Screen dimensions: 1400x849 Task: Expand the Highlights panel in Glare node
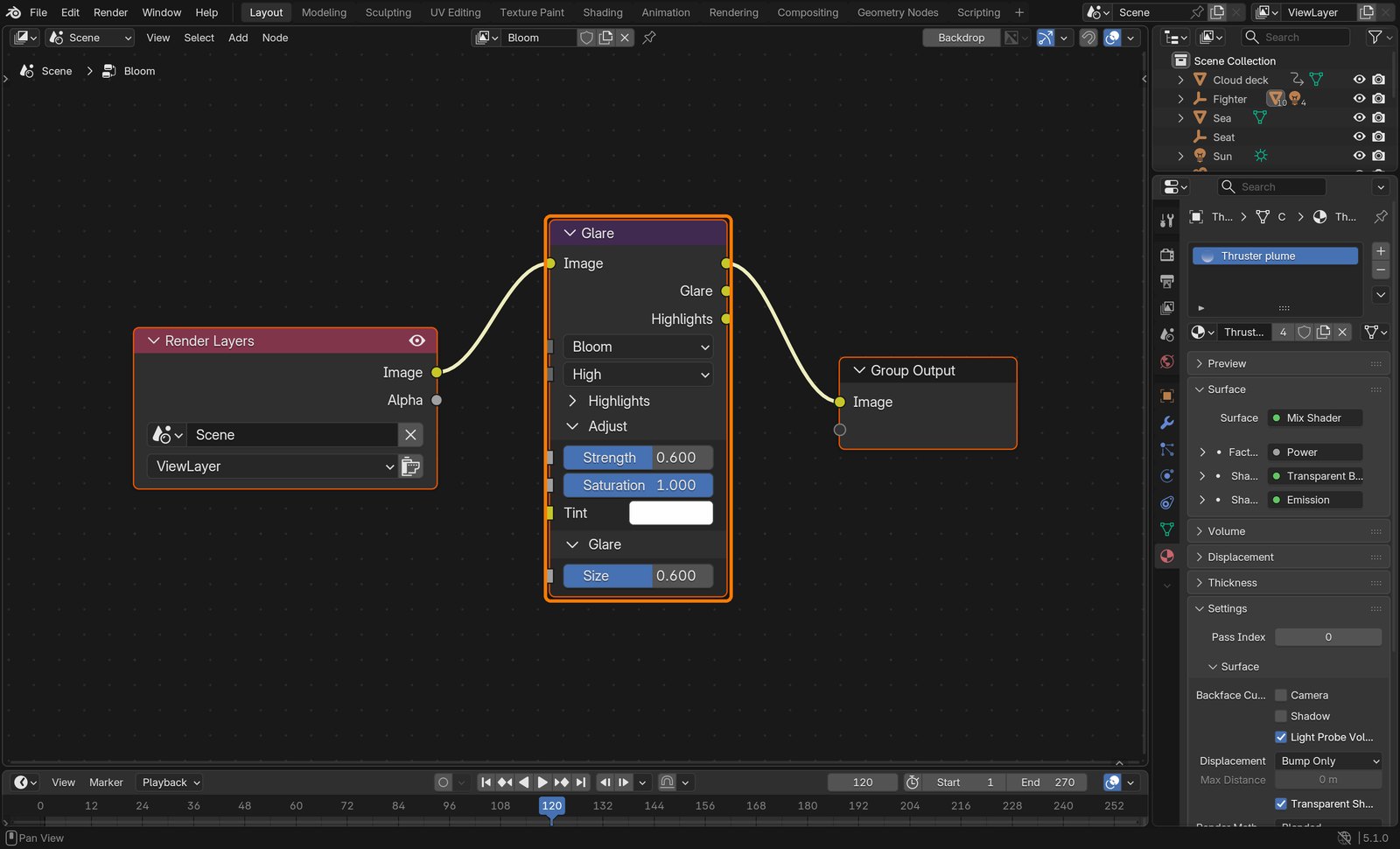point(618,401)
